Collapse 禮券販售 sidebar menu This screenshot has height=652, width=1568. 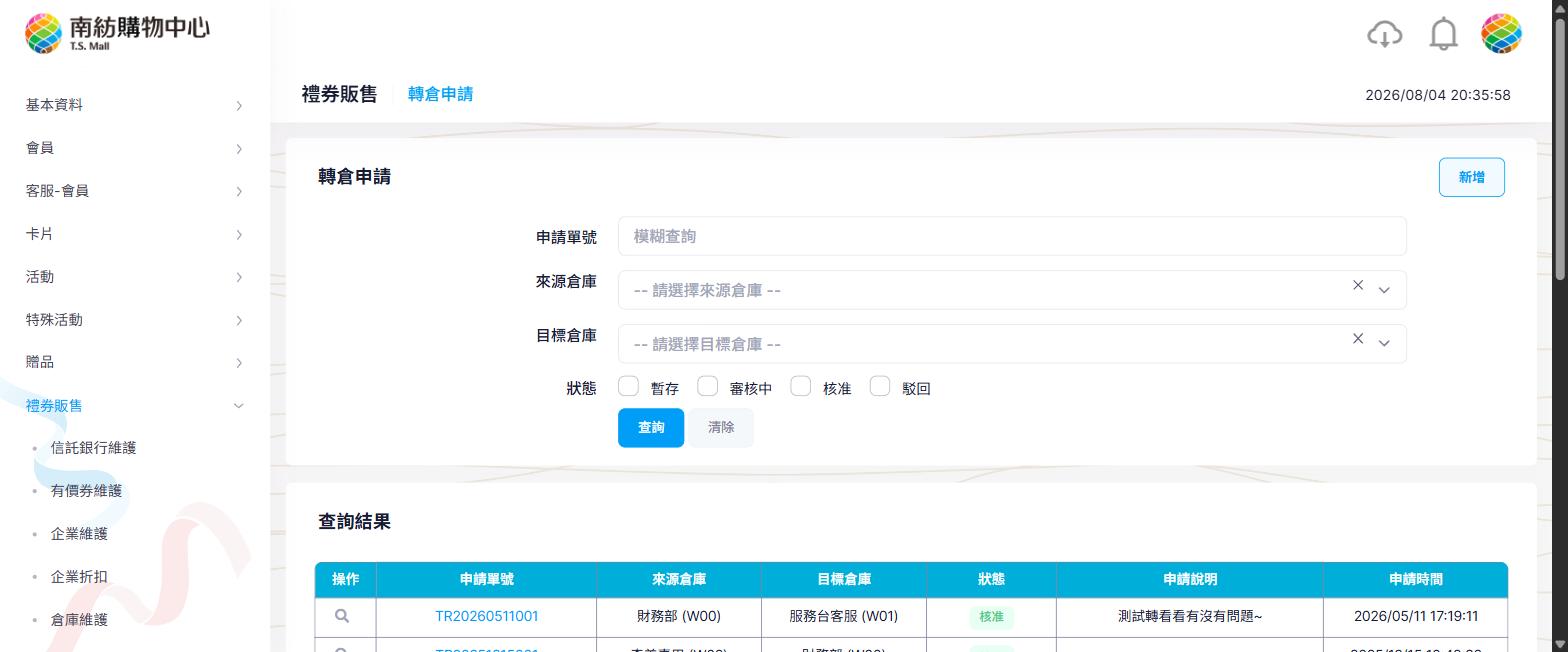click(135, 405)
